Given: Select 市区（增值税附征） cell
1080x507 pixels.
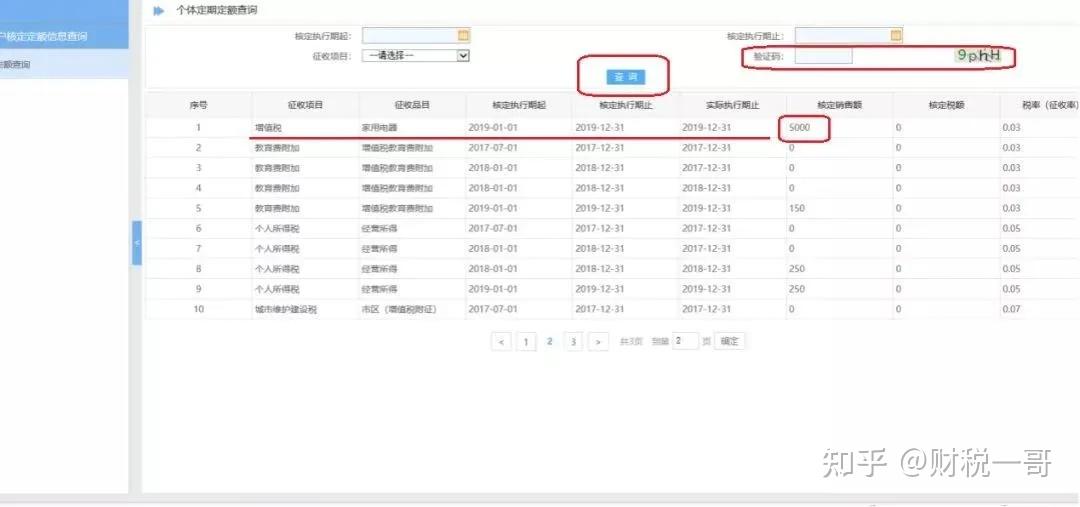Looking at the screenshot, I should [413, 309].
